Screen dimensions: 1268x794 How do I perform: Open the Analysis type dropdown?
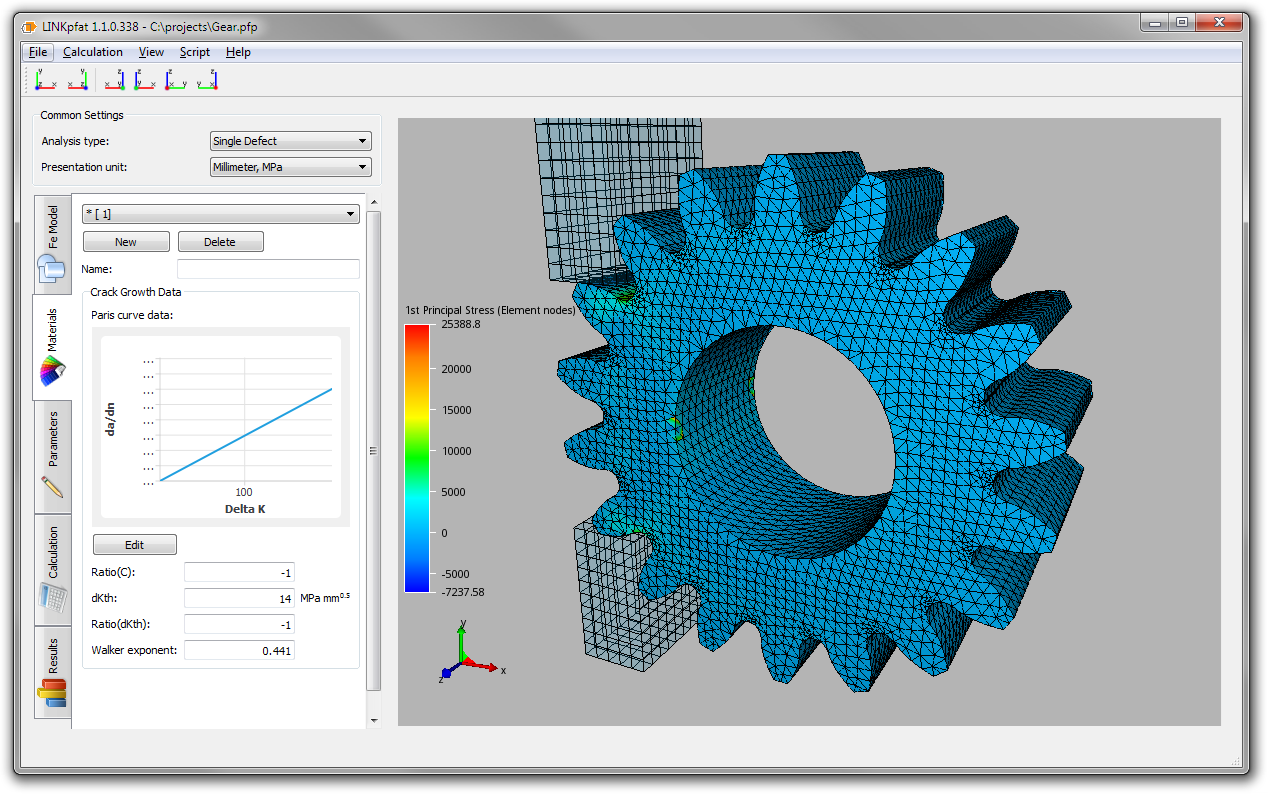[290, 141]
